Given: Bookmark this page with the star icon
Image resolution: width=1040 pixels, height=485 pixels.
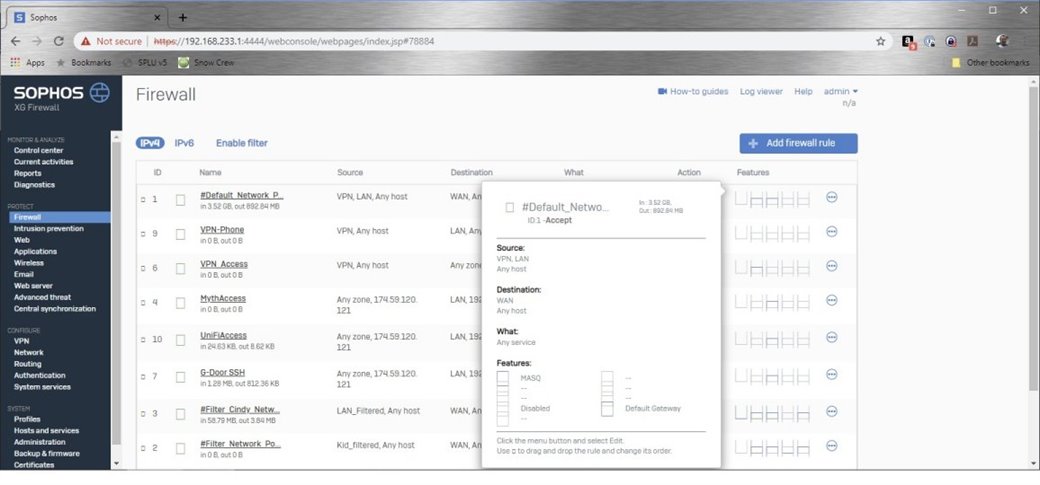Looking at the screenshot, I should click(880, 42).
